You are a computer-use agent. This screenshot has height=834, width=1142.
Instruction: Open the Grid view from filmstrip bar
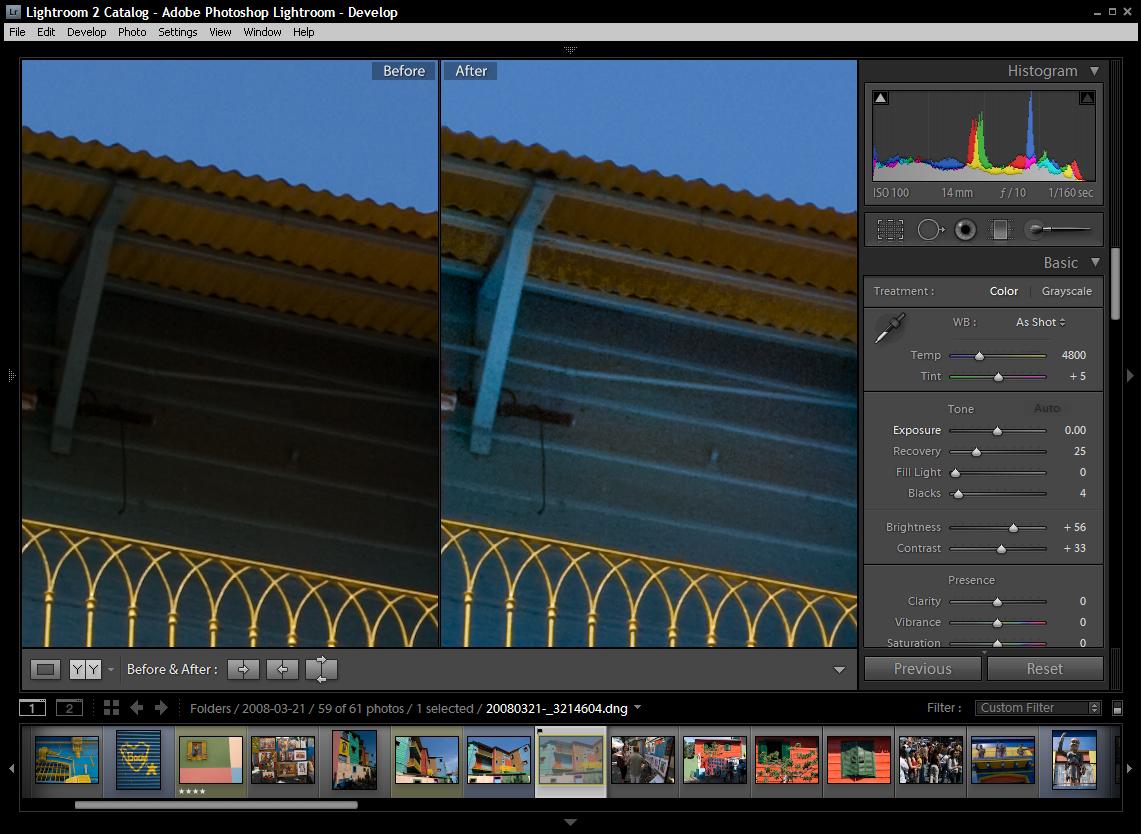(x=111, y=708)
